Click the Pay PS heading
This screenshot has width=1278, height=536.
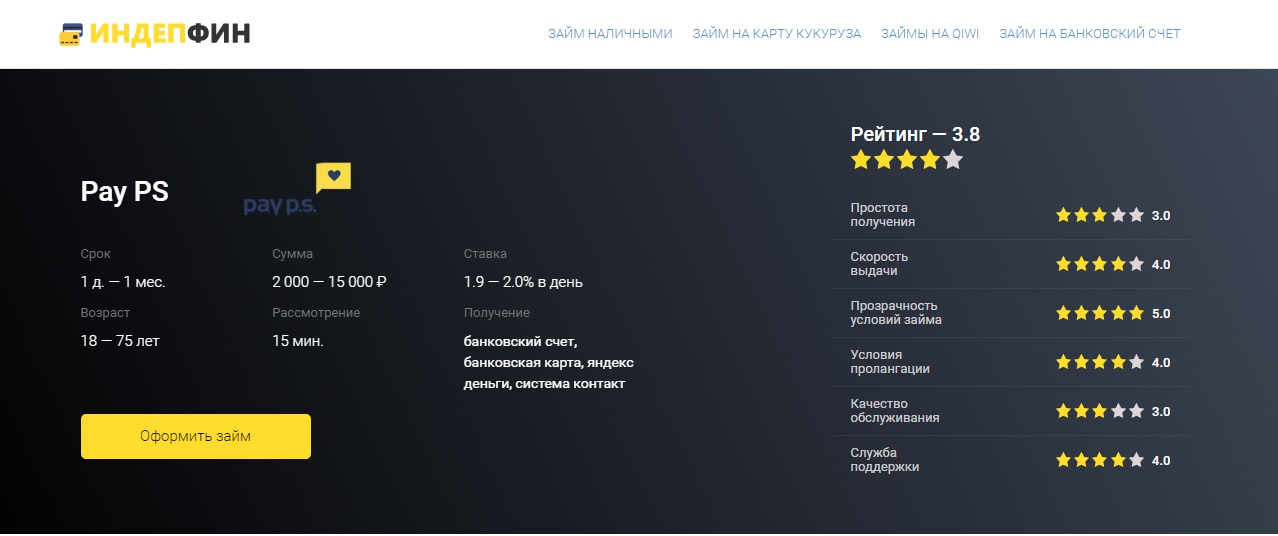click(125, 192)
